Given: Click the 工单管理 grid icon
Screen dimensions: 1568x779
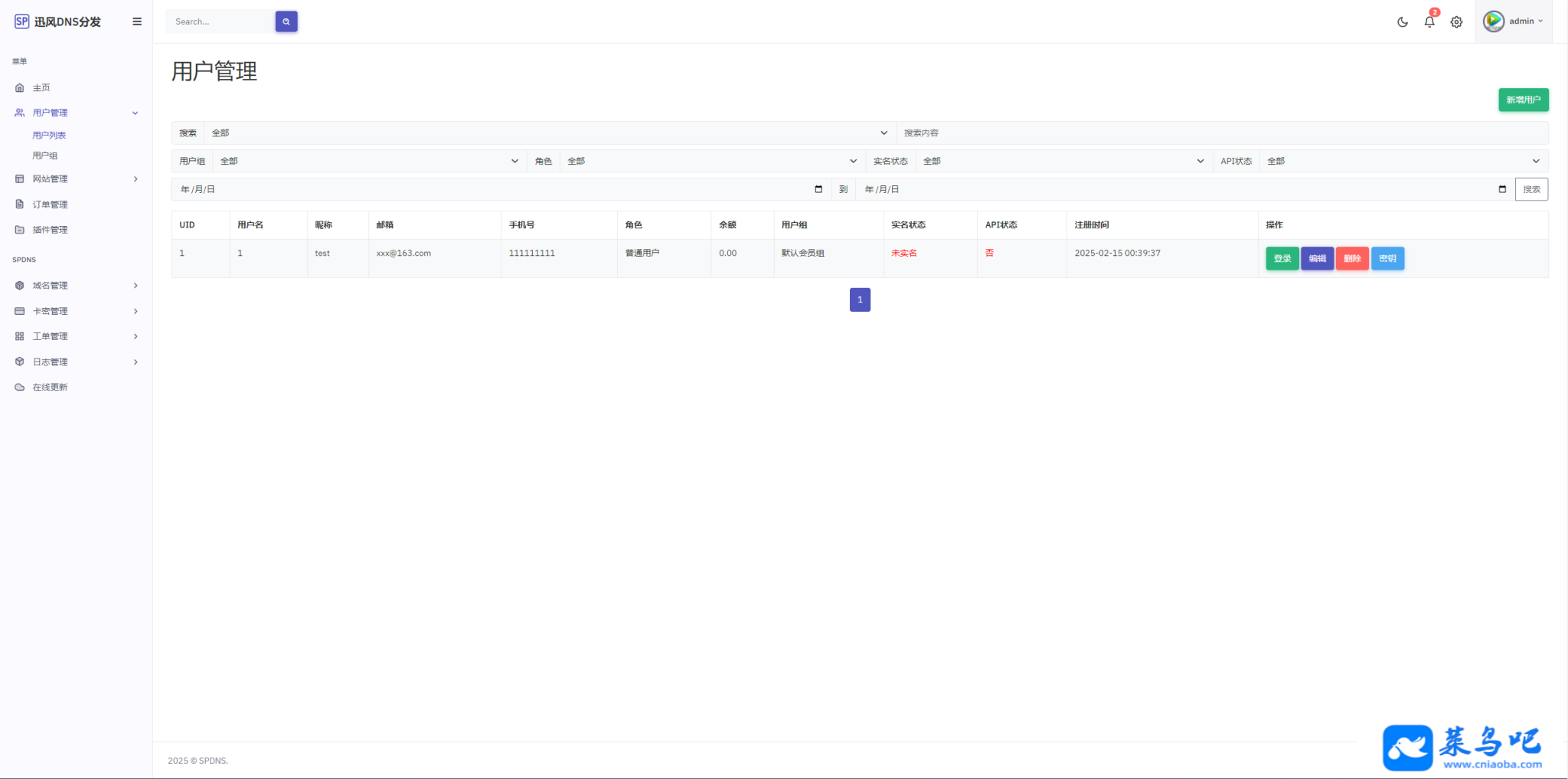Looking at the screenshot, I should click(20, 336).
